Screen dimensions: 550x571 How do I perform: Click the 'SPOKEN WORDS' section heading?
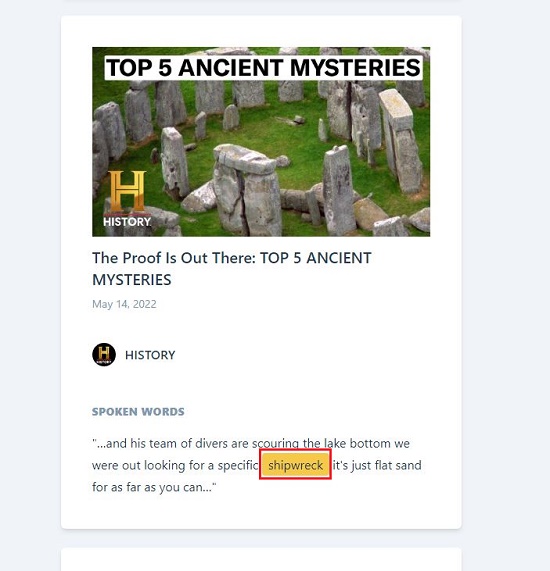[x=138, y=411]
